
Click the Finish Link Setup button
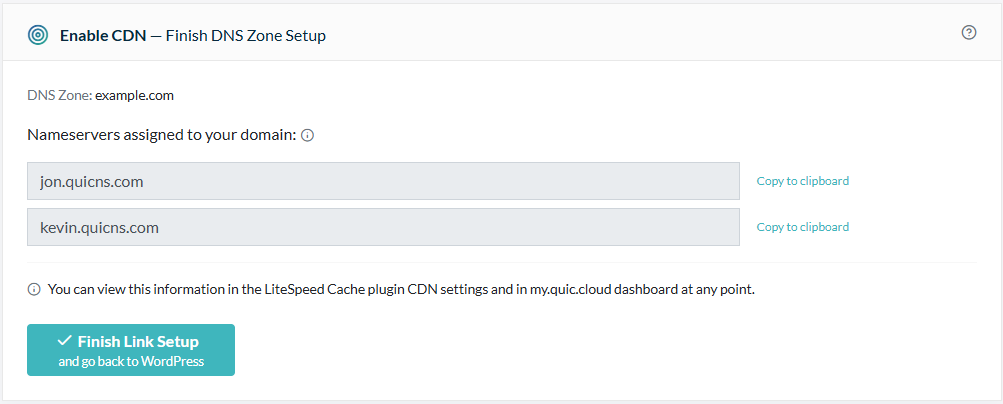[x=130, y=350]
